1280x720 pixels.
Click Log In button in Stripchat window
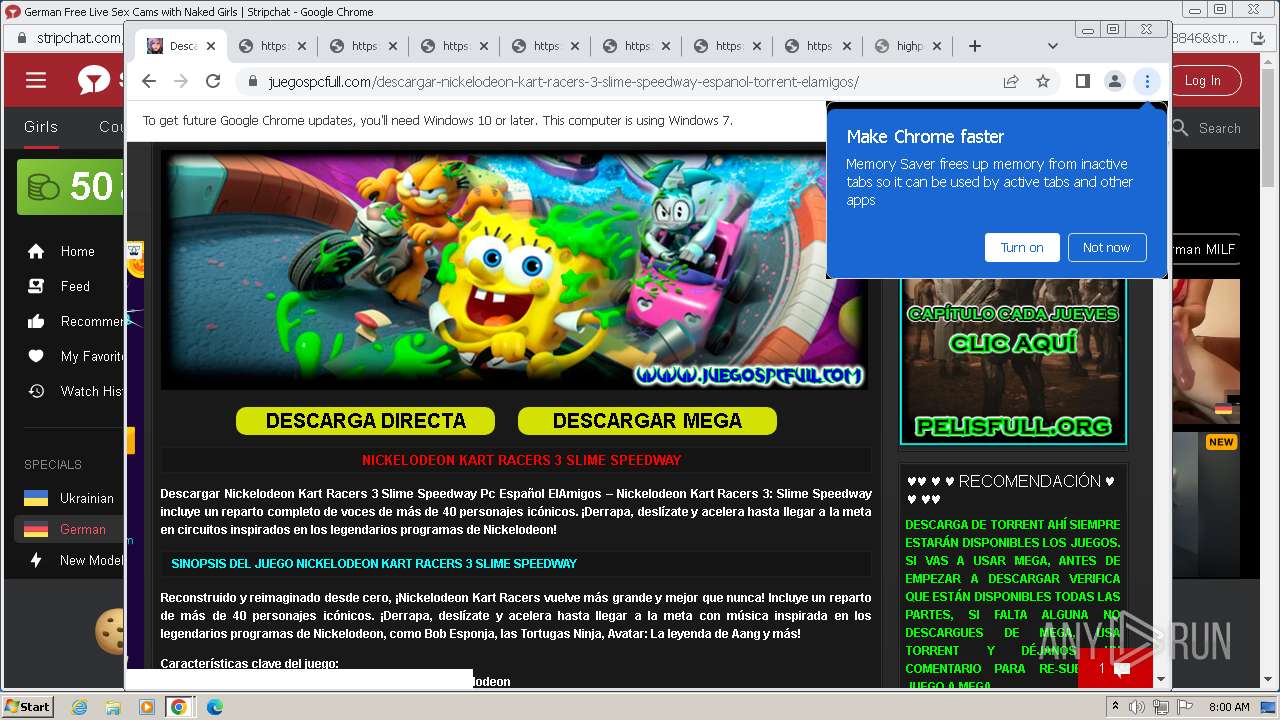[x=1202, y=81]
